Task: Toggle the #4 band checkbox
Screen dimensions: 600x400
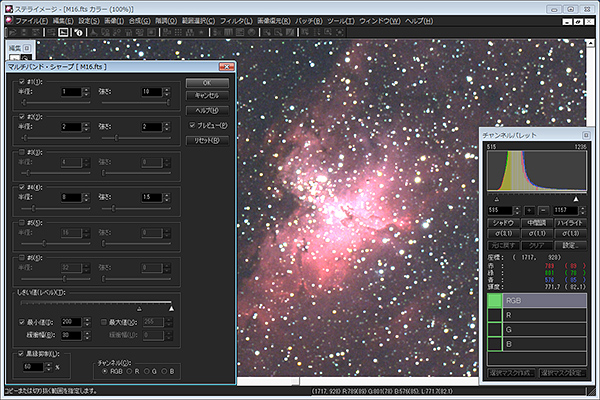Action: (22, 187)
